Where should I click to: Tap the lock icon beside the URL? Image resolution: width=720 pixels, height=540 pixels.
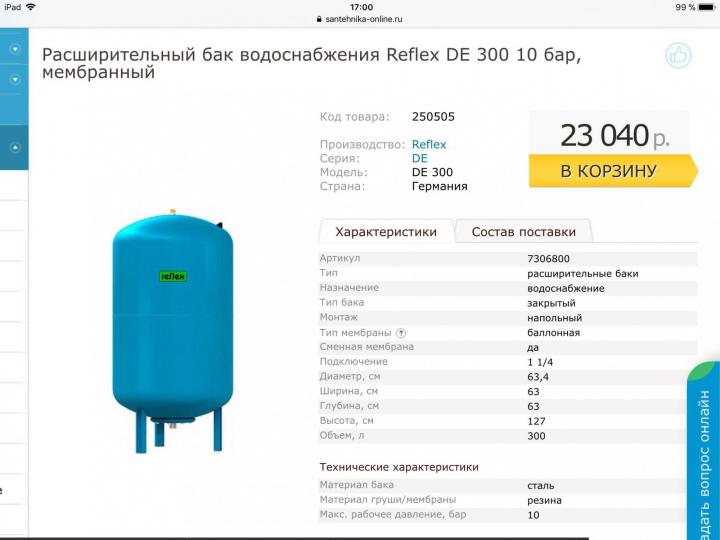(319, 19)
